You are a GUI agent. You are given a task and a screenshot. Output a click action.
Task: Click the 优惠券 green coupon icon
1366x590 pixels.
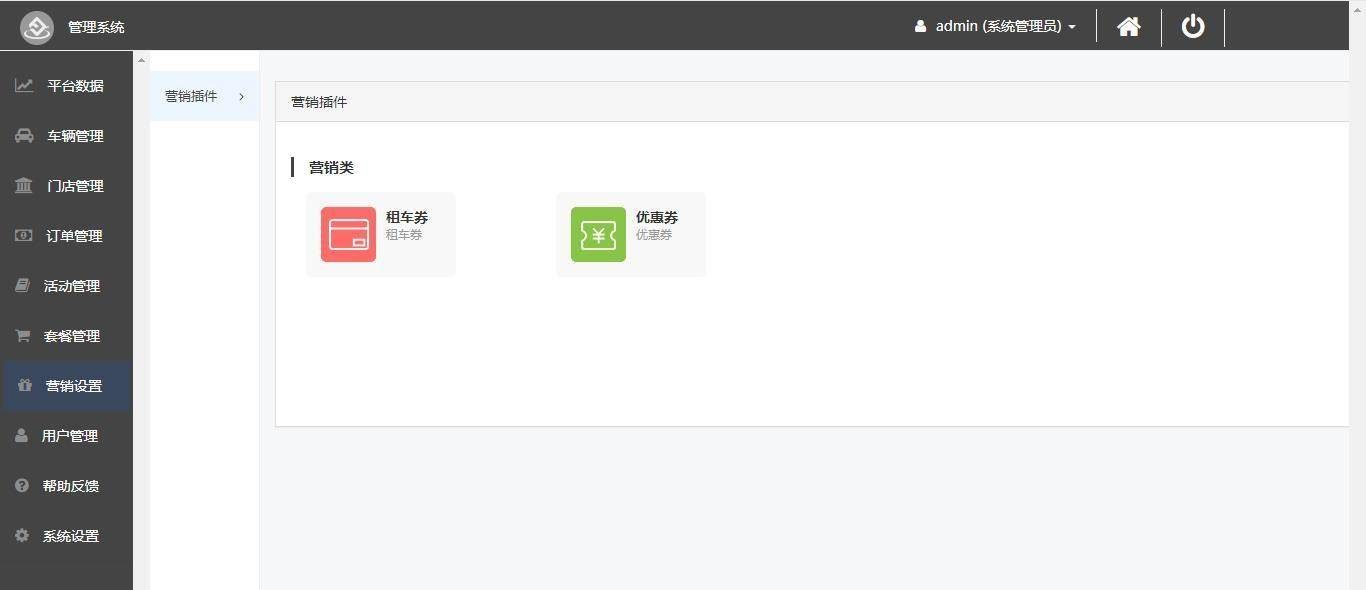click(598, 234)
